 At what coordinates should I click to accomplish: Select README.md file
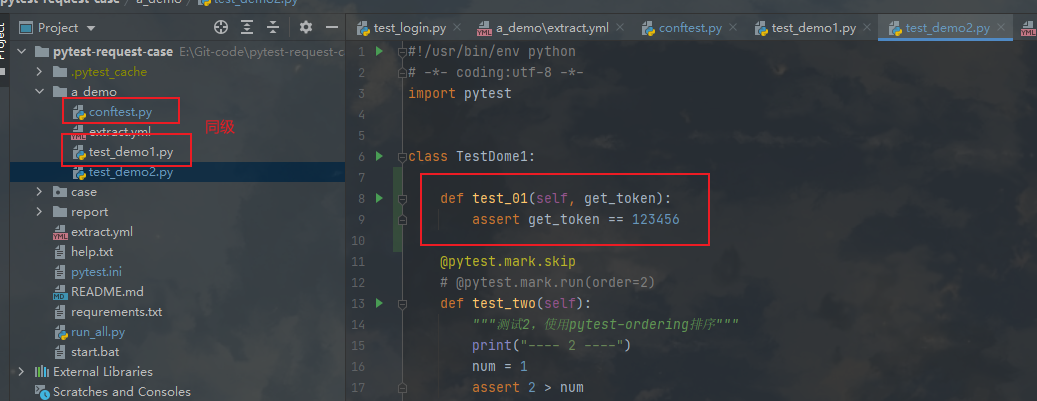(x=98, y=292)
